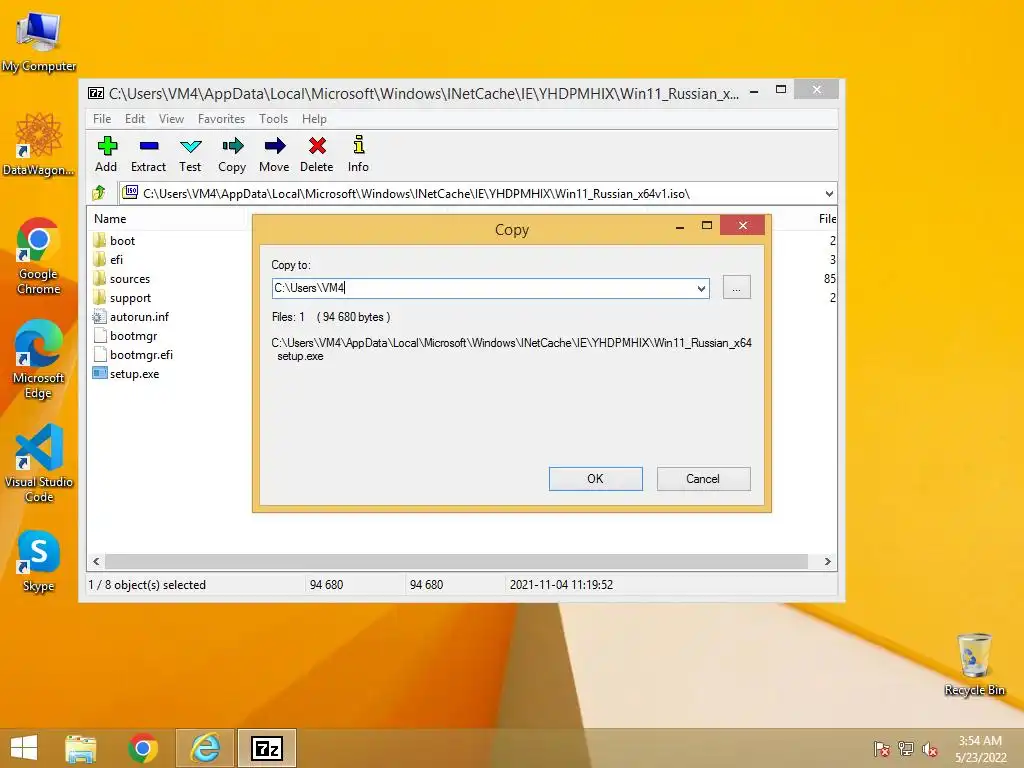1024x768 pixels.
Task: Click the network tray icon
Action: pos(906,749)
